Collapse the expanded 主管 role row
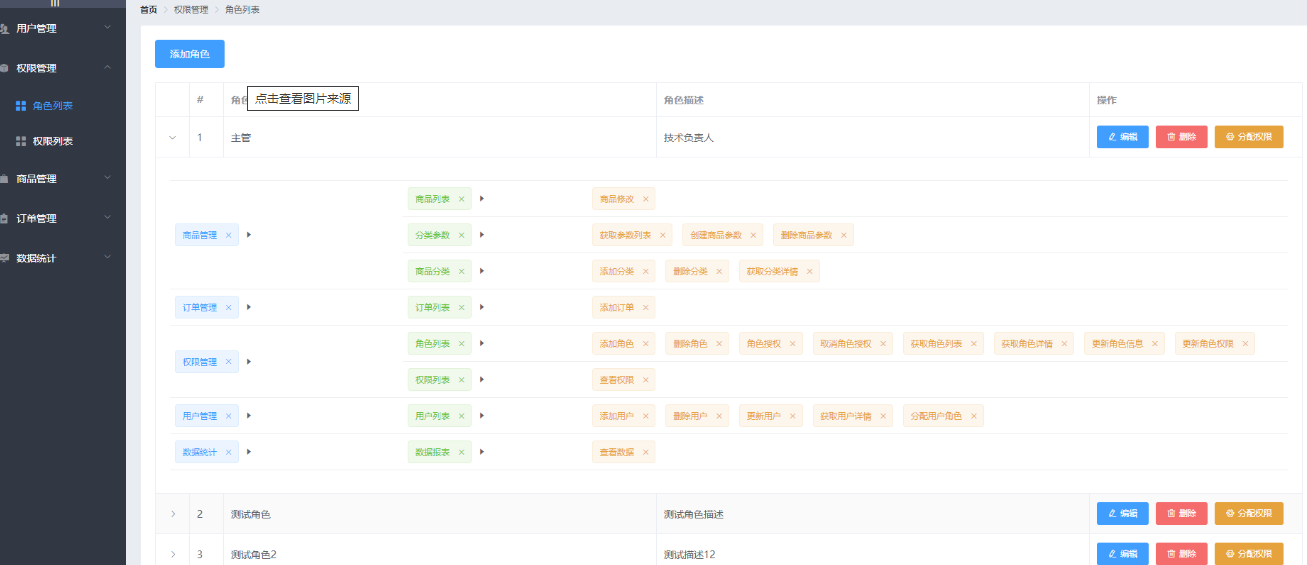1307x565 pixels. coord(172,138)
